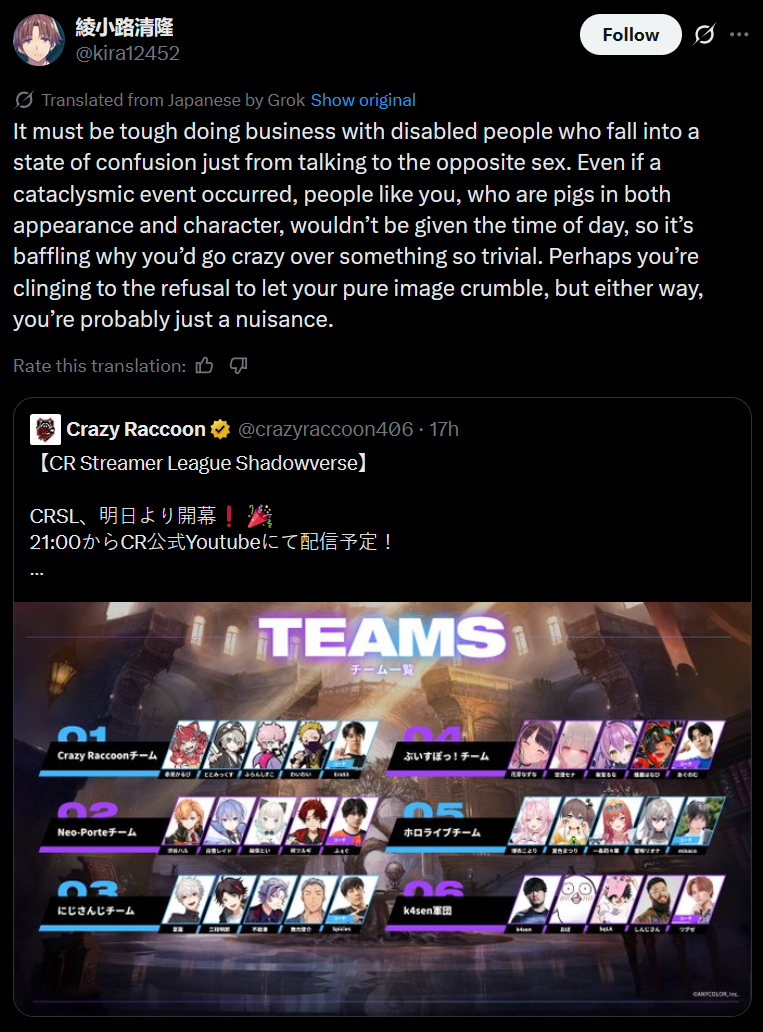Viewport: 763px width, 1032px height.
Task: Open the 17h timestamp of quoted post
Action: (x=444, y=430)
